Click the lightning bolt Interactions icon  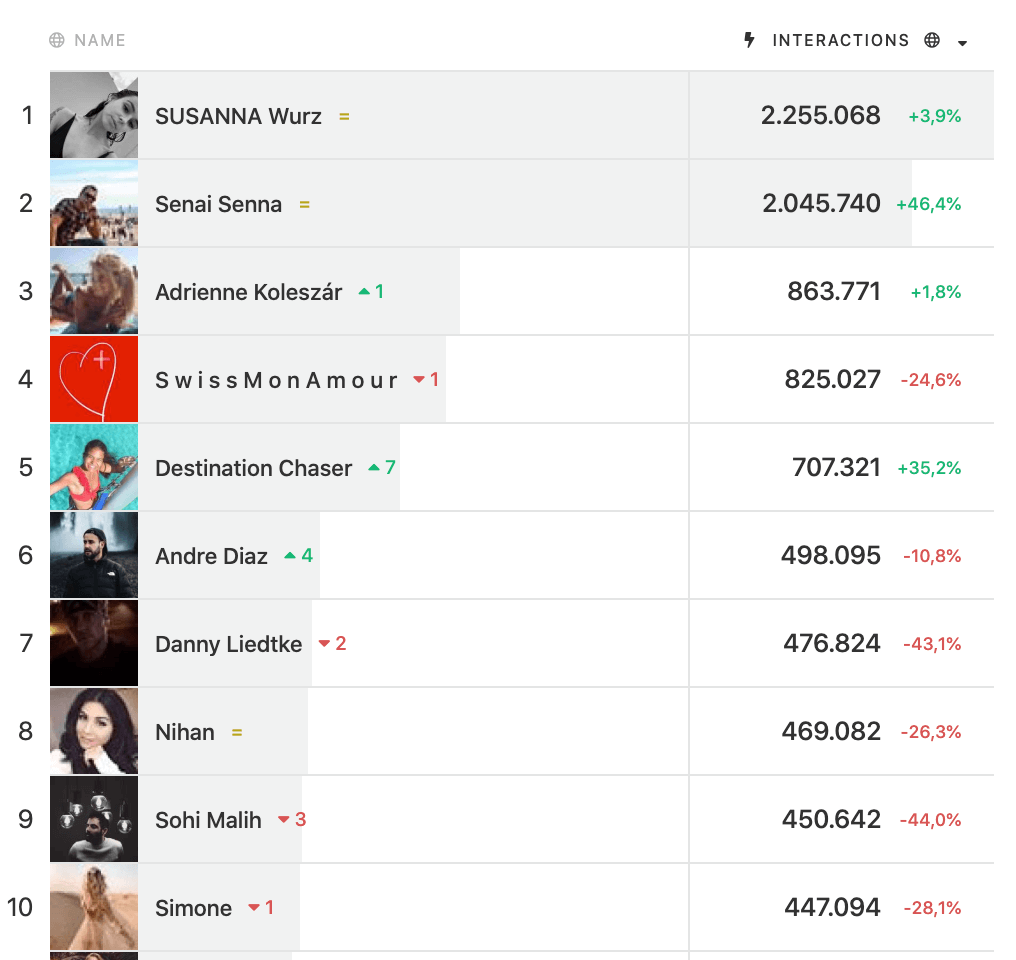tap(749, 40)
